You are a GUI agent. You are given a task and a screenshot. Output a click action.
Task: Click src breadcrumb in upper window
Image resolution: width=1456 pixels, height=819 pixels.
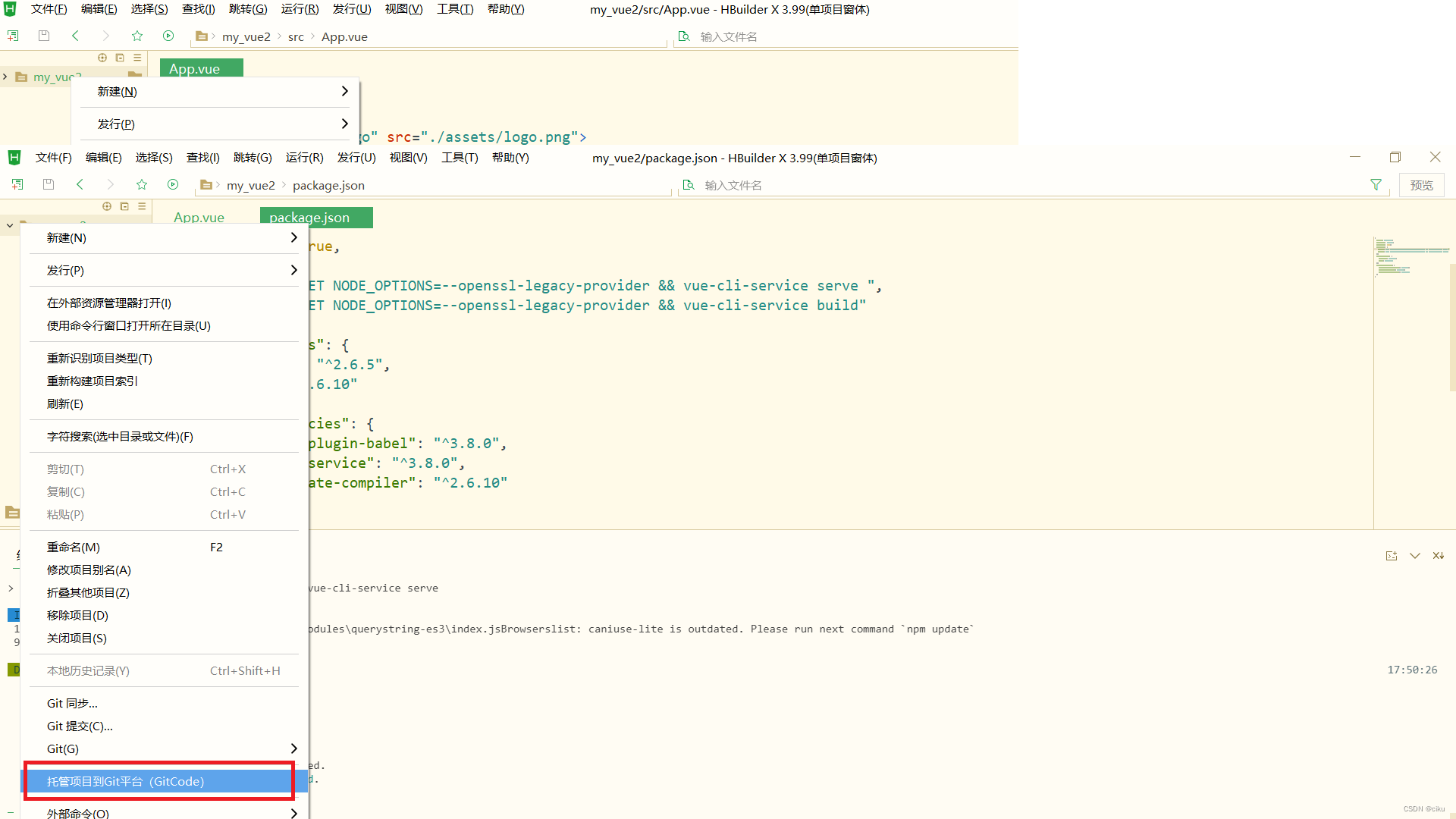coord(296,36)
